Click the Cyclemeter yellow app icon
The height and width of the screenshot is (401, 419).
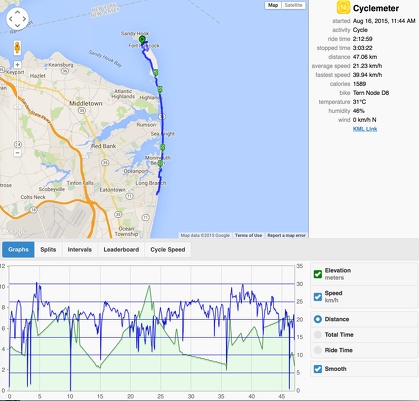click(x=343, y=7)
